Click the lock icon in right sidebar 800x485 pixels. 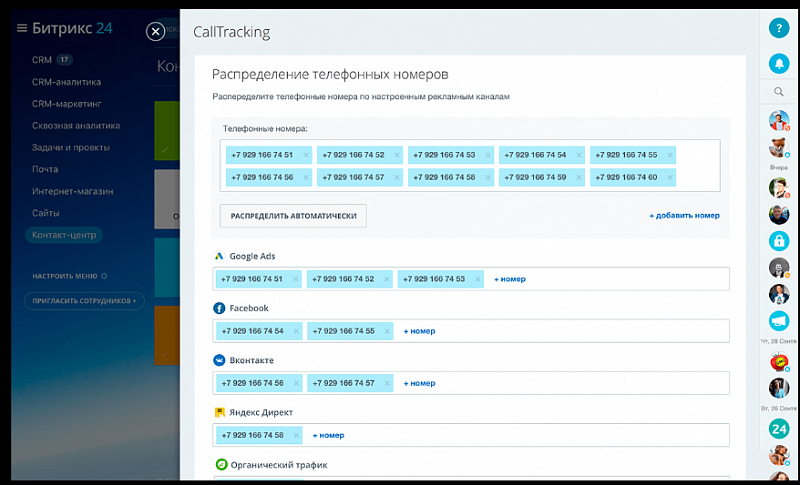779,241
